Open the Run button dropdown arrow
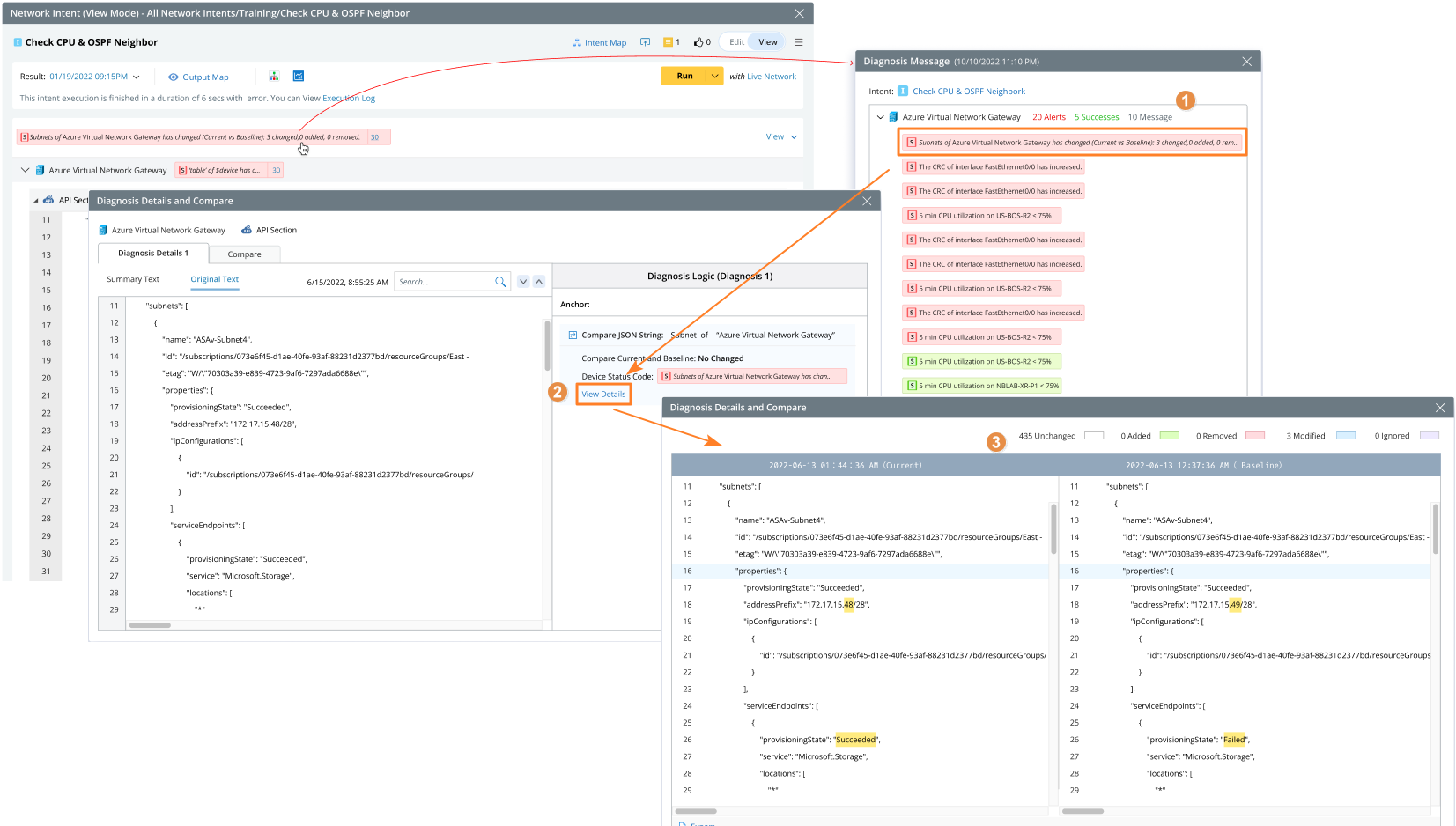This screenshot has height=826, width=1456. tap(715, 77)
